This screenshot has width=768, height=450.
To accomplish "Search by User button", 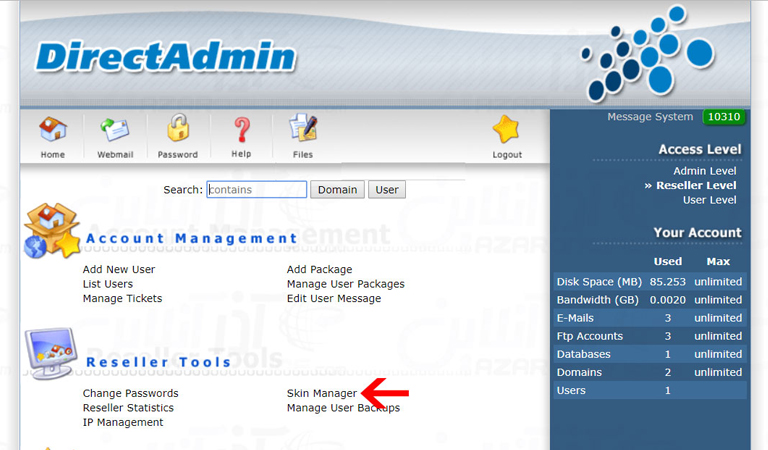I will 387,189.
